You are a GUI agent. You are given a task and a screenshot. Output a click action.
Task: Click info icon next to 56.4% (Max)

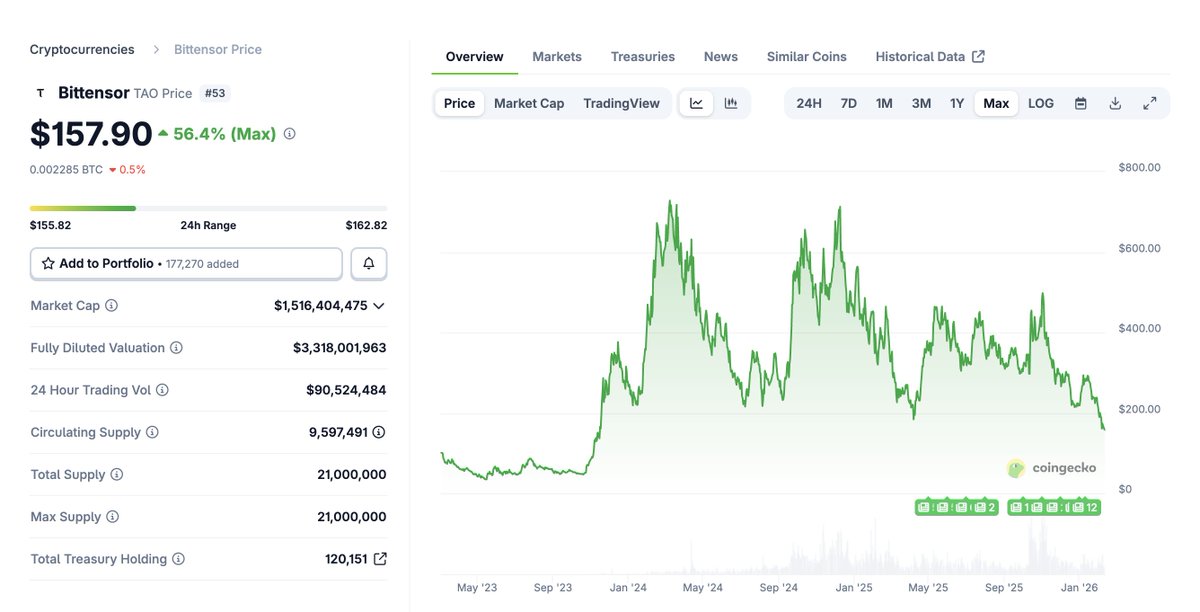(x=289, y=133)
